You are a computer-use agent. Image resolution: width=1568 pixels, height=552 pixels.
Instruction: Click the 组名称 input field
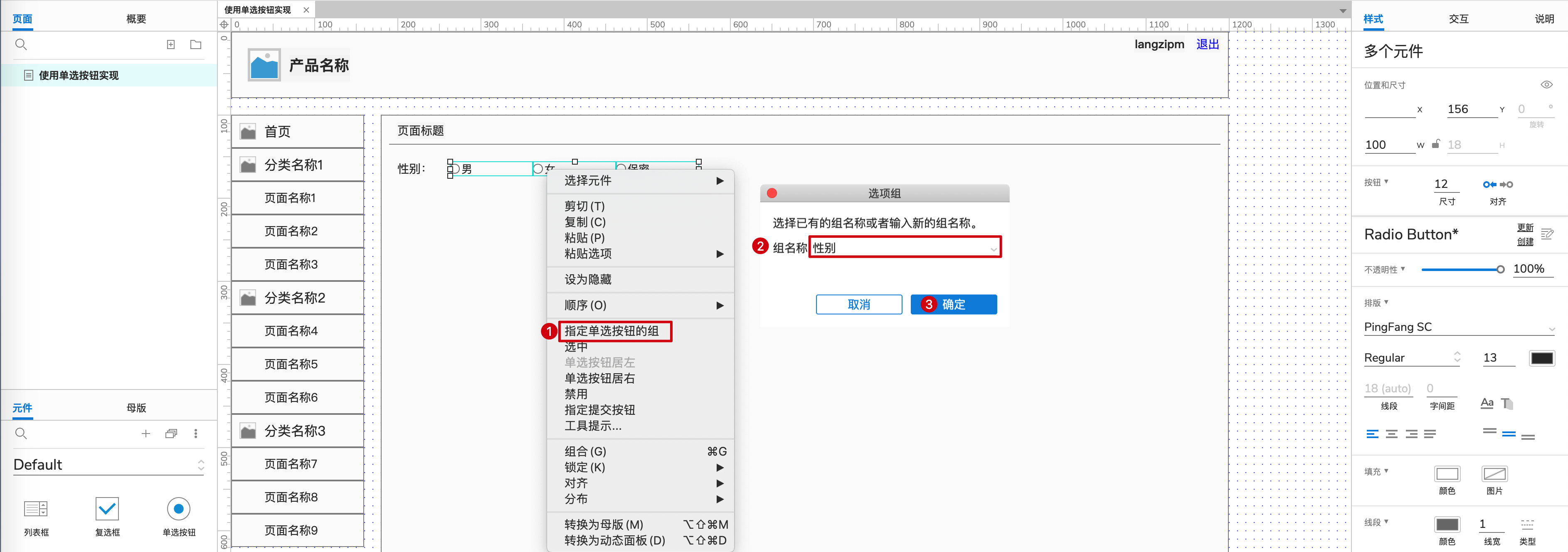click(905, 248)
